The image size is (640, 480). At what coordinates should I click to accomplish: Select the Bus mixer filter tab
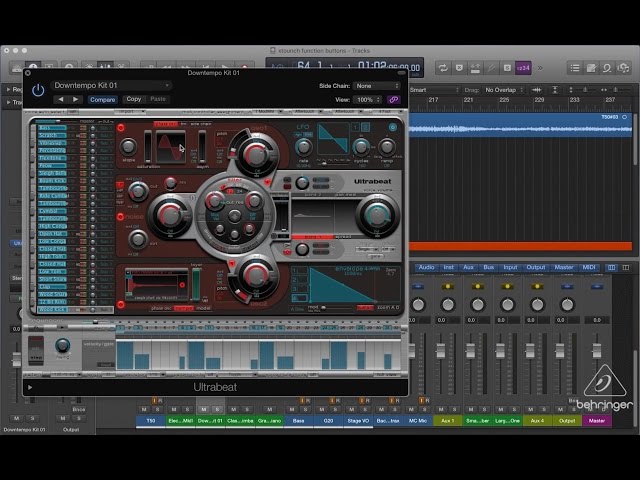(489, 267)
